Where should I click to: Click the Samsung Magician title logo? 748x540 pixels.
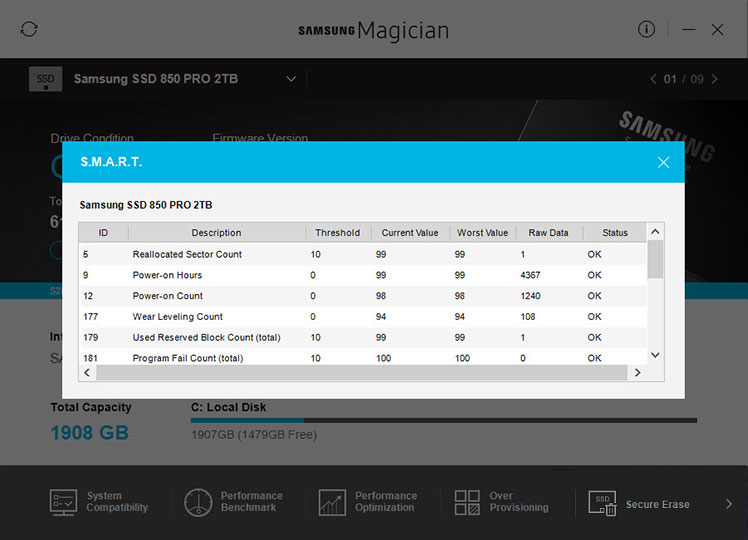point(374,31)
